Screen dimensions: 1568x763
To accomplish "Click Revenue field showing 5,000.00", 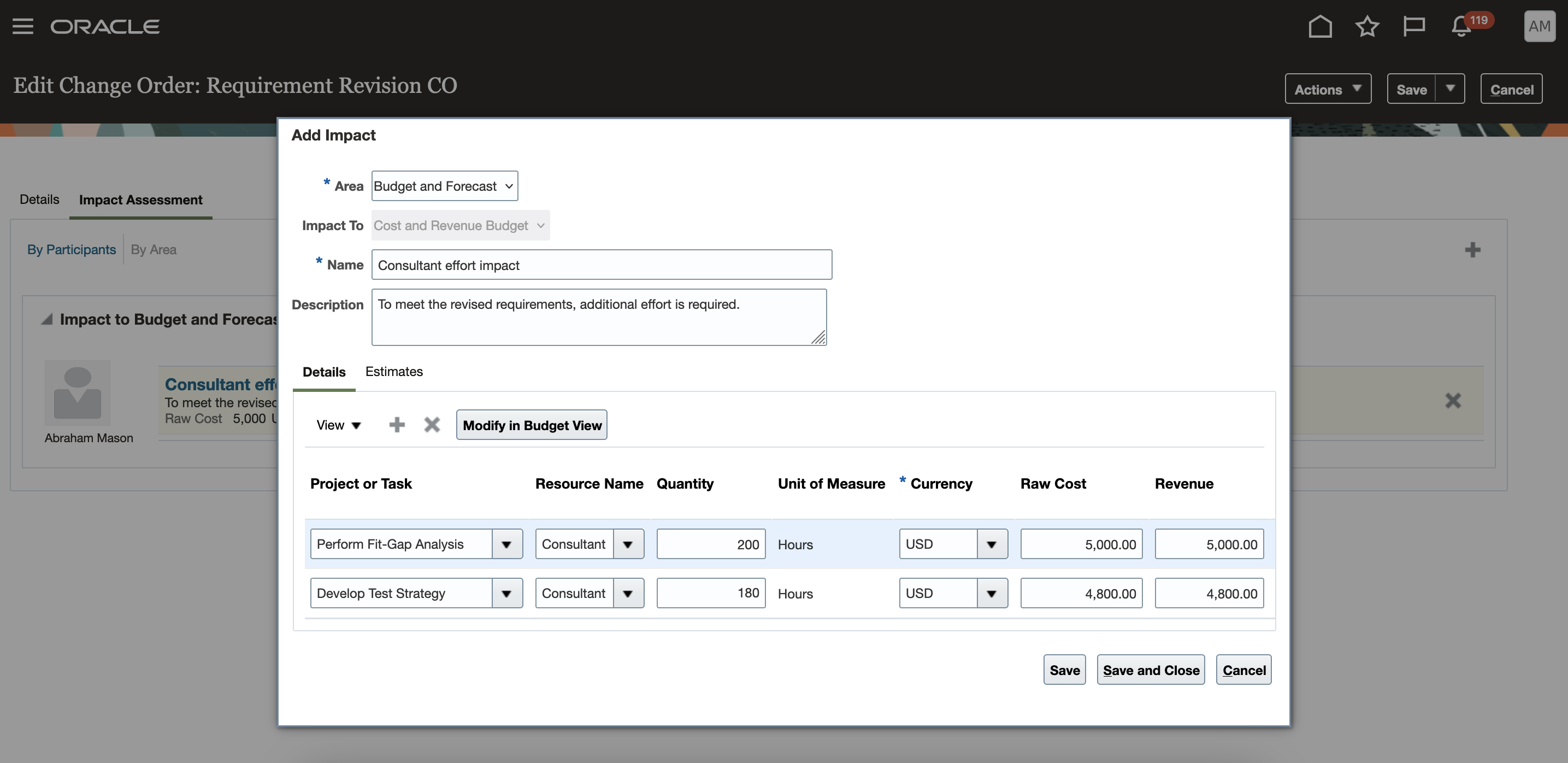I will [1209, 544].
